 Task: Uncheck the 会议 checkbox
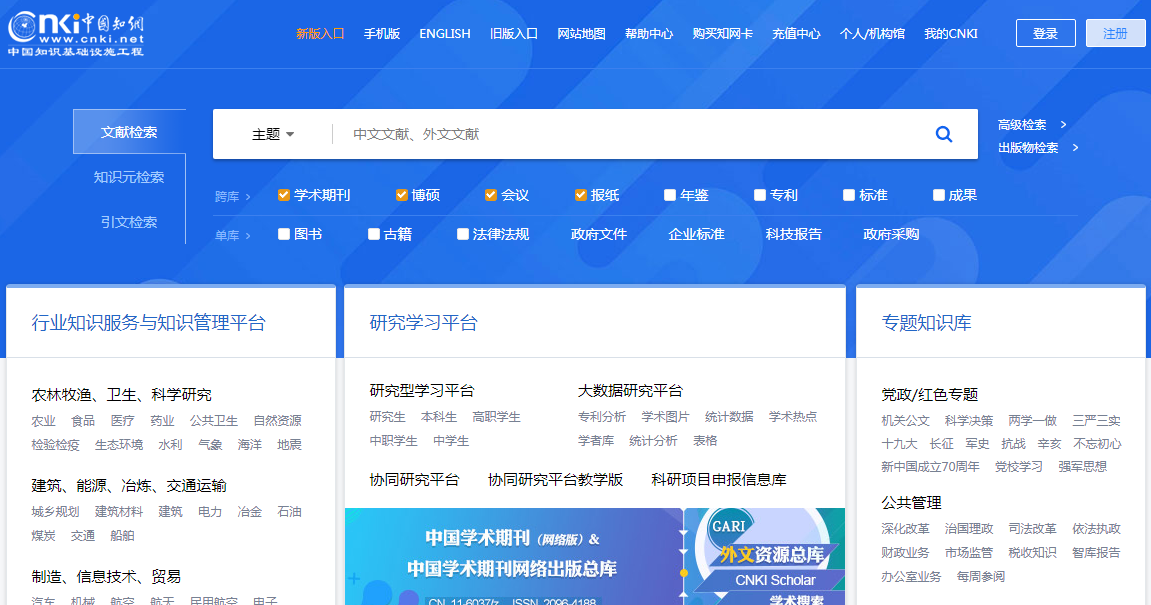[491, 195]
